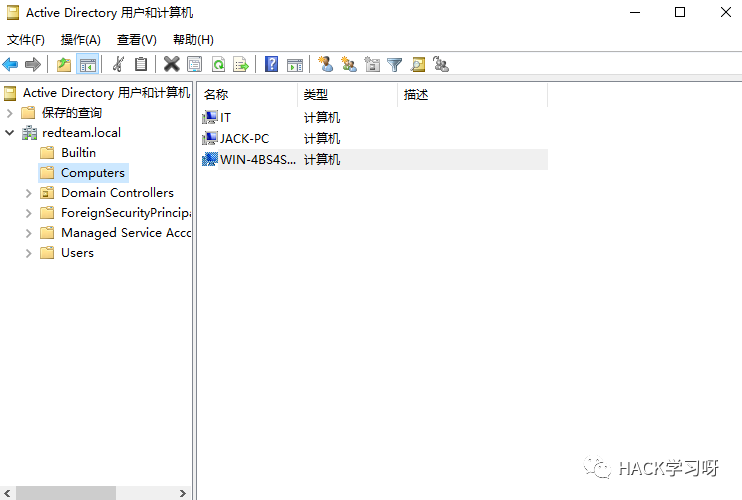Minimize the Active Directory window
Viewport: 742px width, 500px height.
[635, 12]
